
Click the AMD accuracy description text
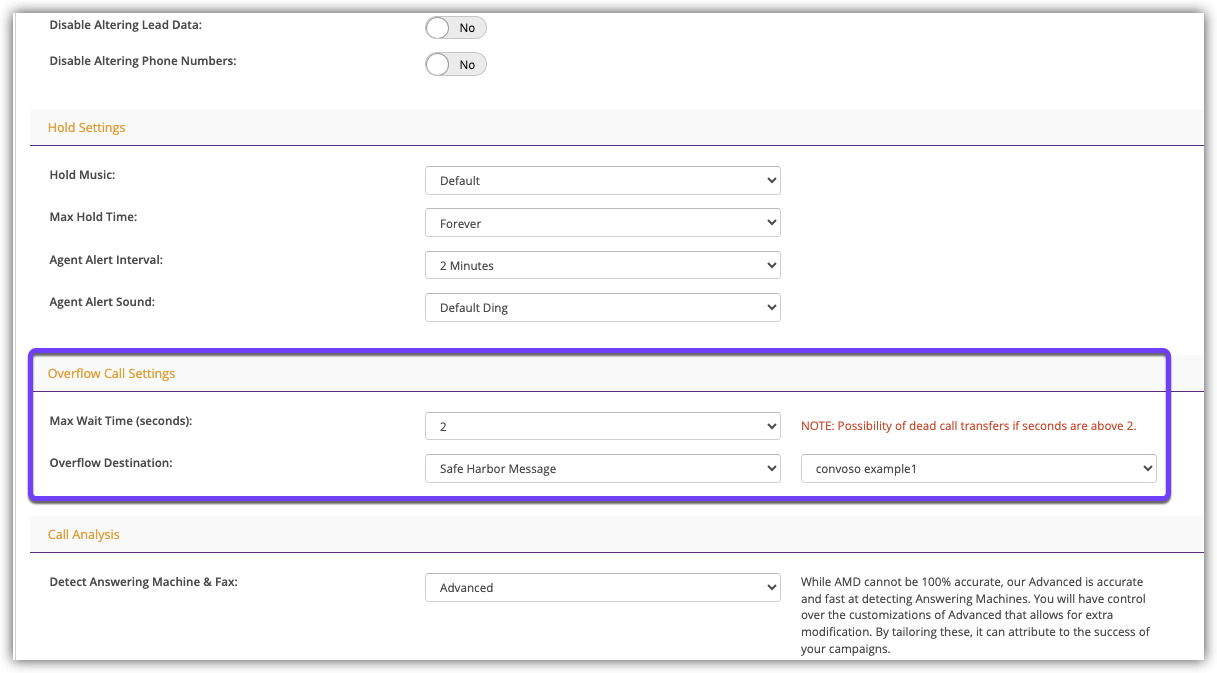tap(975, 615)
